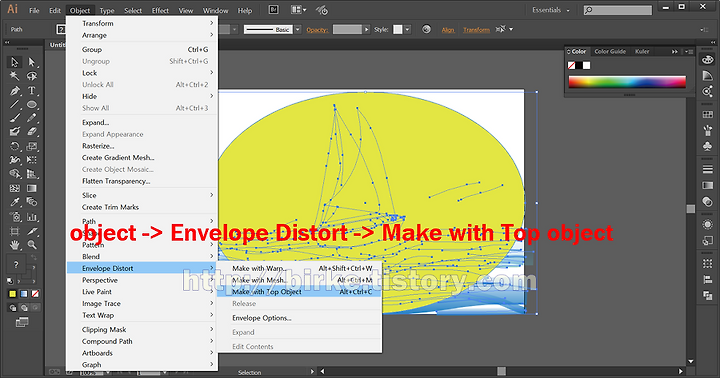Select the Eraser tool

(x=31, y=132)
